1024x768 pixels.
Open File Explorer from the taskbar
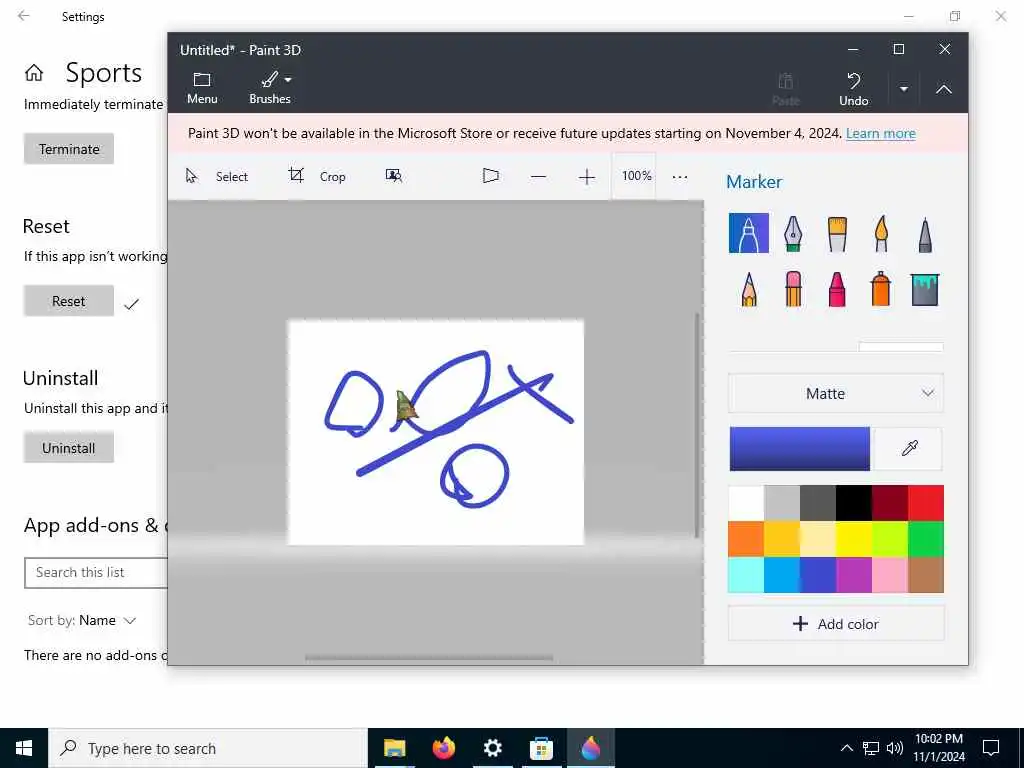[x=394, y=748]
